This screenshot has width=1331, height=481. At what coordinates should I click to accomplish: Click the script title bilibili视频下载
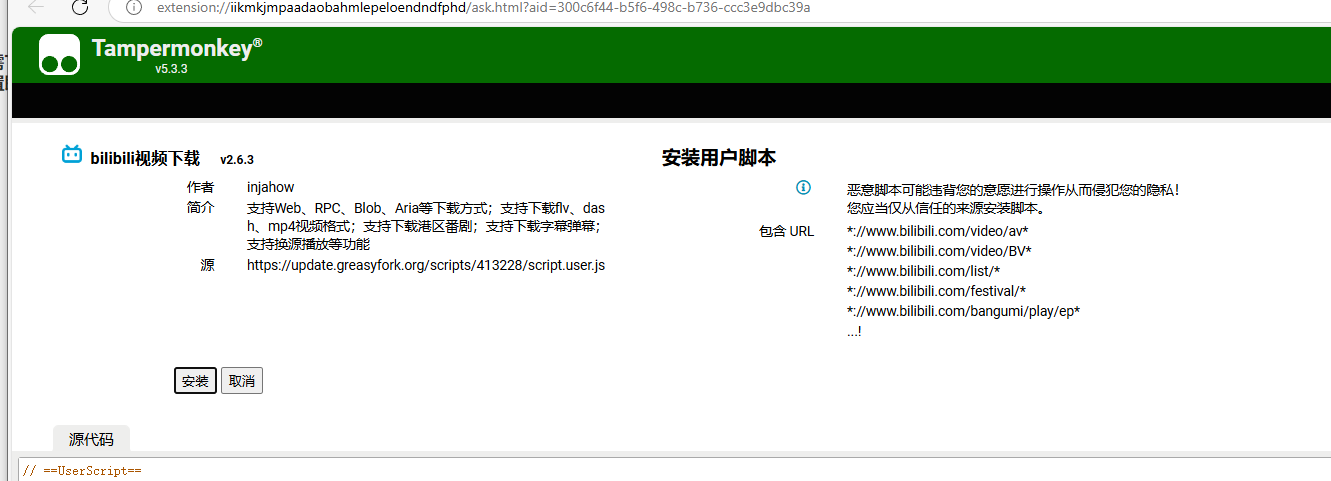coord(145,158)
